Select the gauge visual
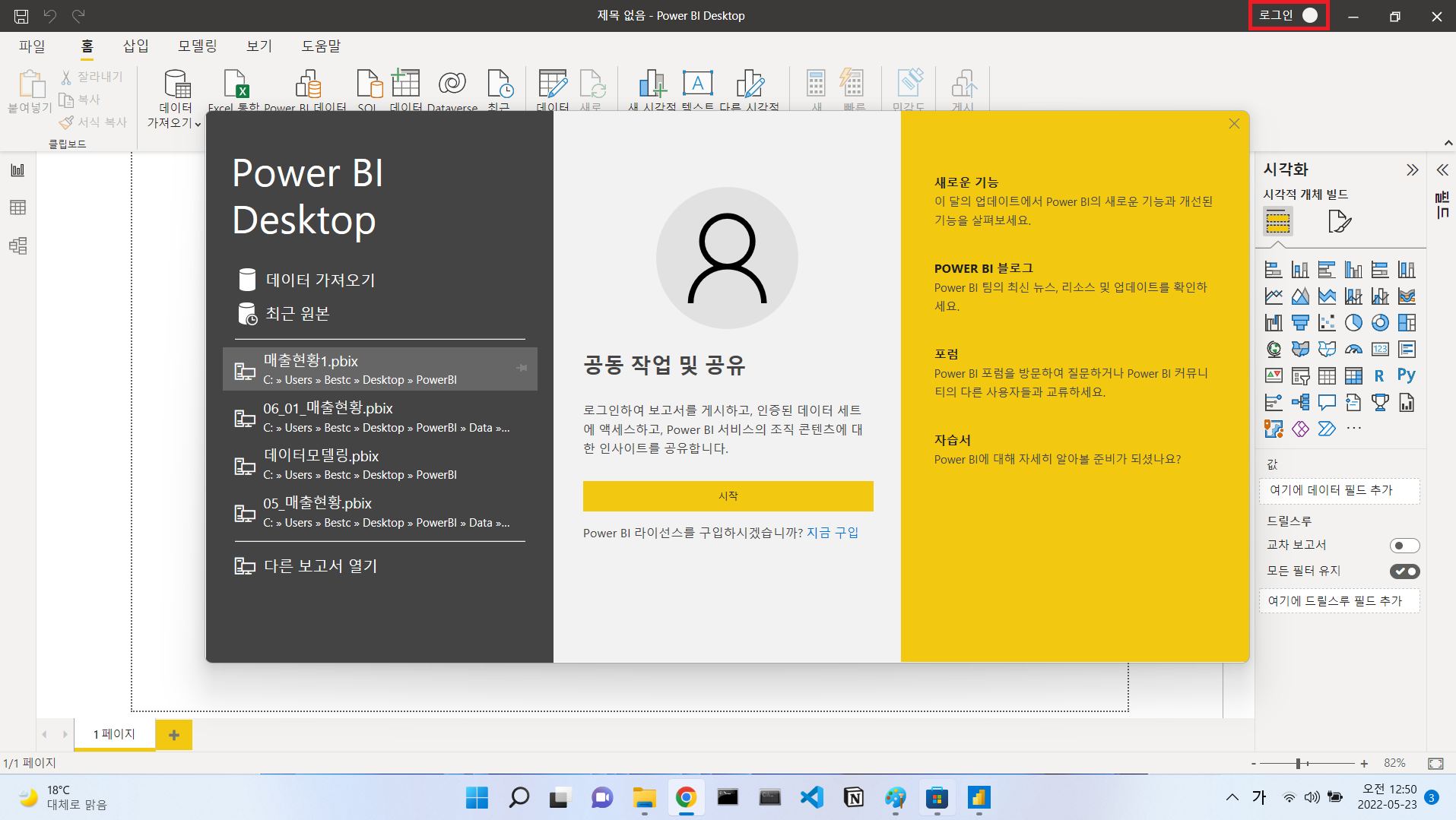The height and width of the screenshot is (820, 1456). pos(1353,350)
